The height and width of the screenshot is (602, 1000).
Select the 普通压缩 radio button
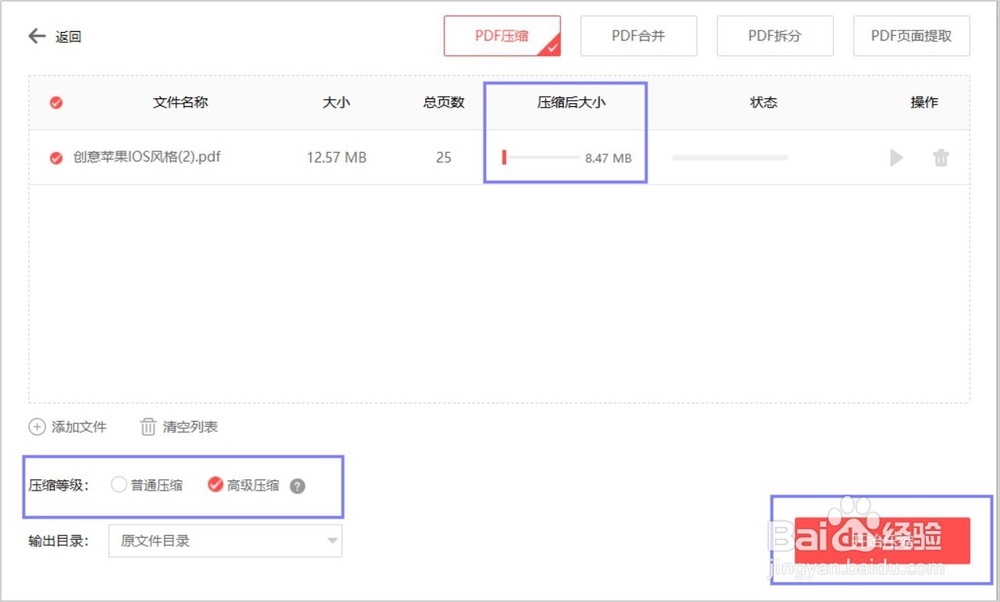point(119,485)
